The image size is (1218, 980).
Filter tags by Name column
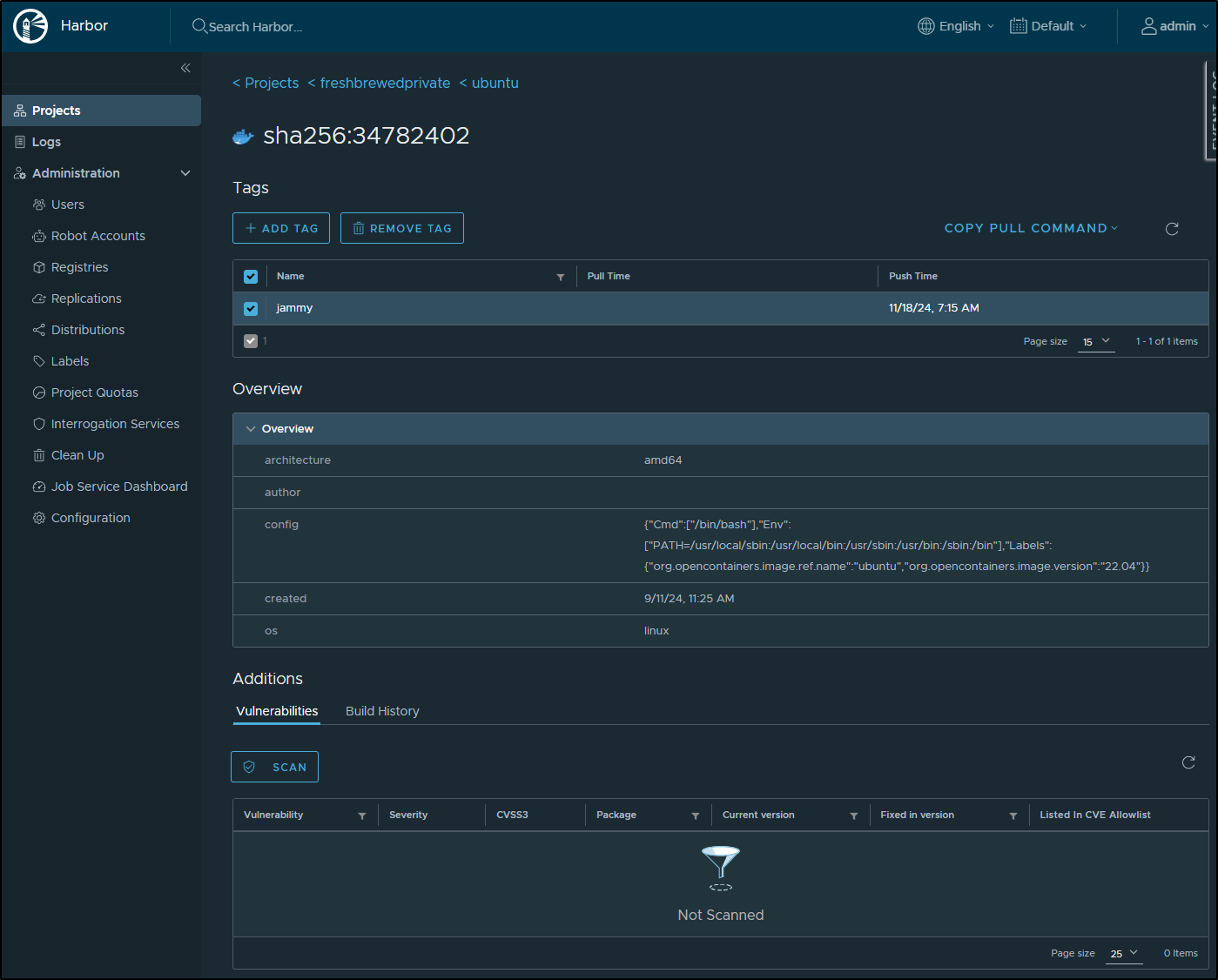(561, 277)
